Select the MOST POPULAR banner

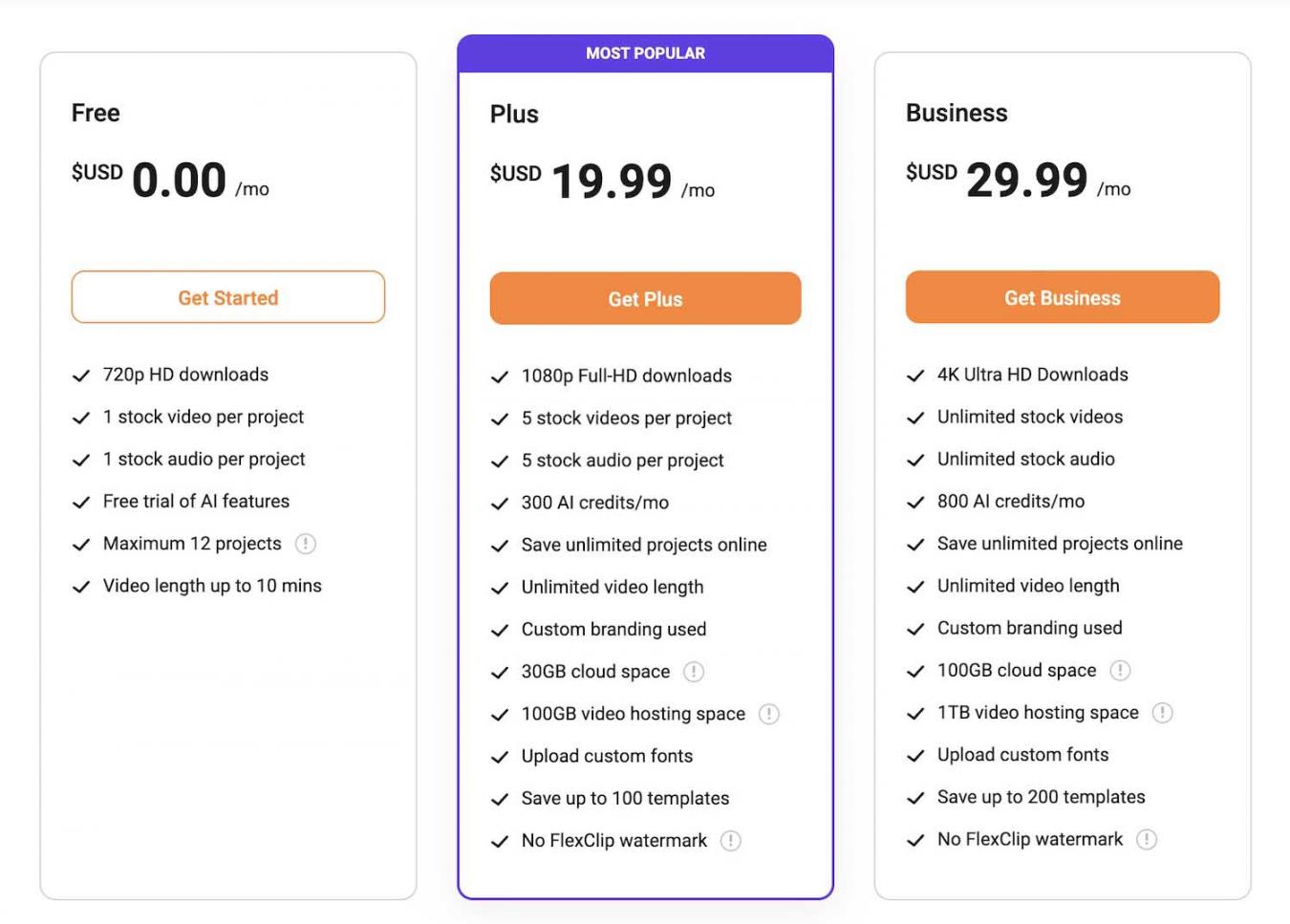coord(645,54)
